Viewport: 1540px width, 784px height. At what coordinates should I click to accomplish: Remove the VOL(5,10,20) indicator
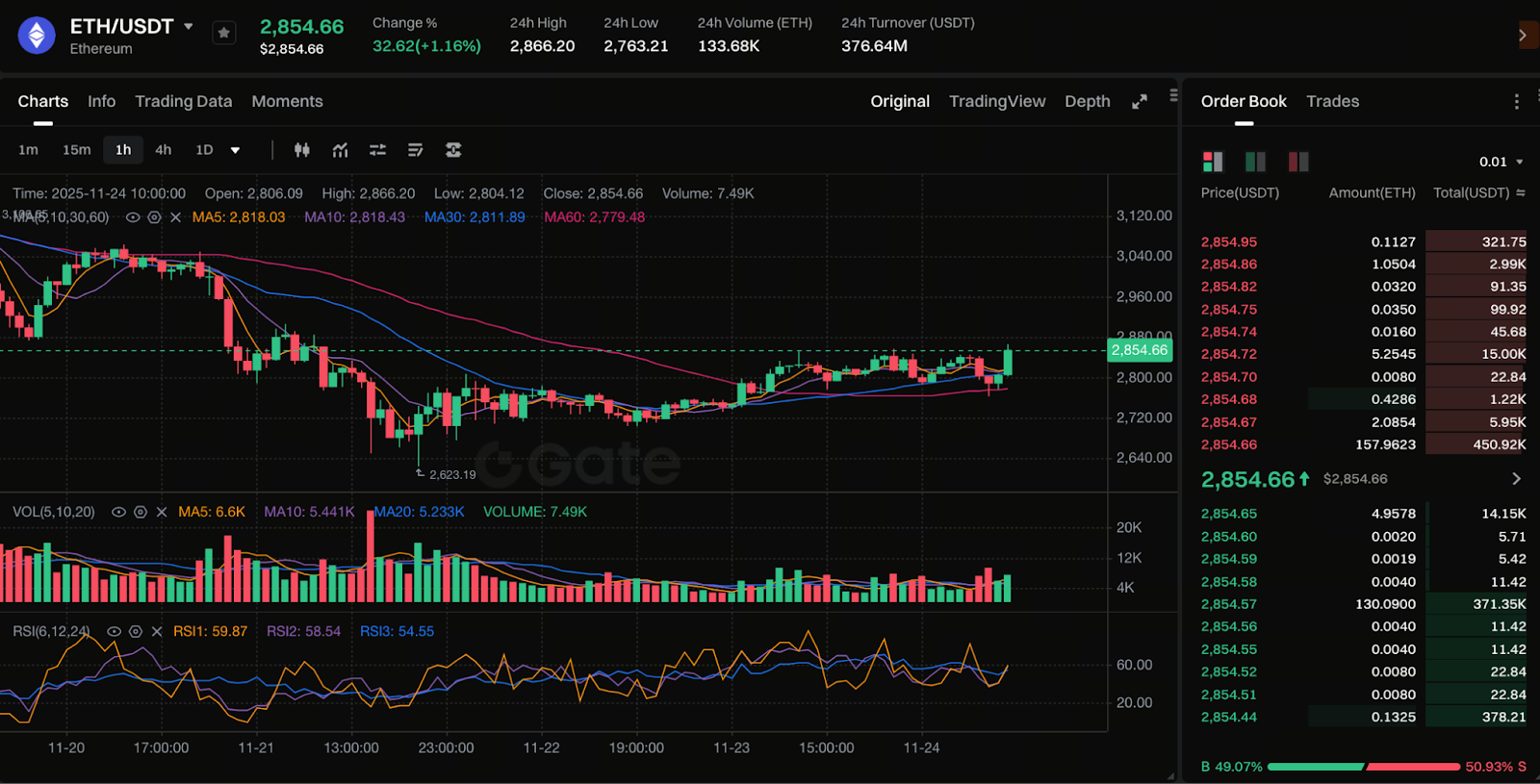pos(161,513)
